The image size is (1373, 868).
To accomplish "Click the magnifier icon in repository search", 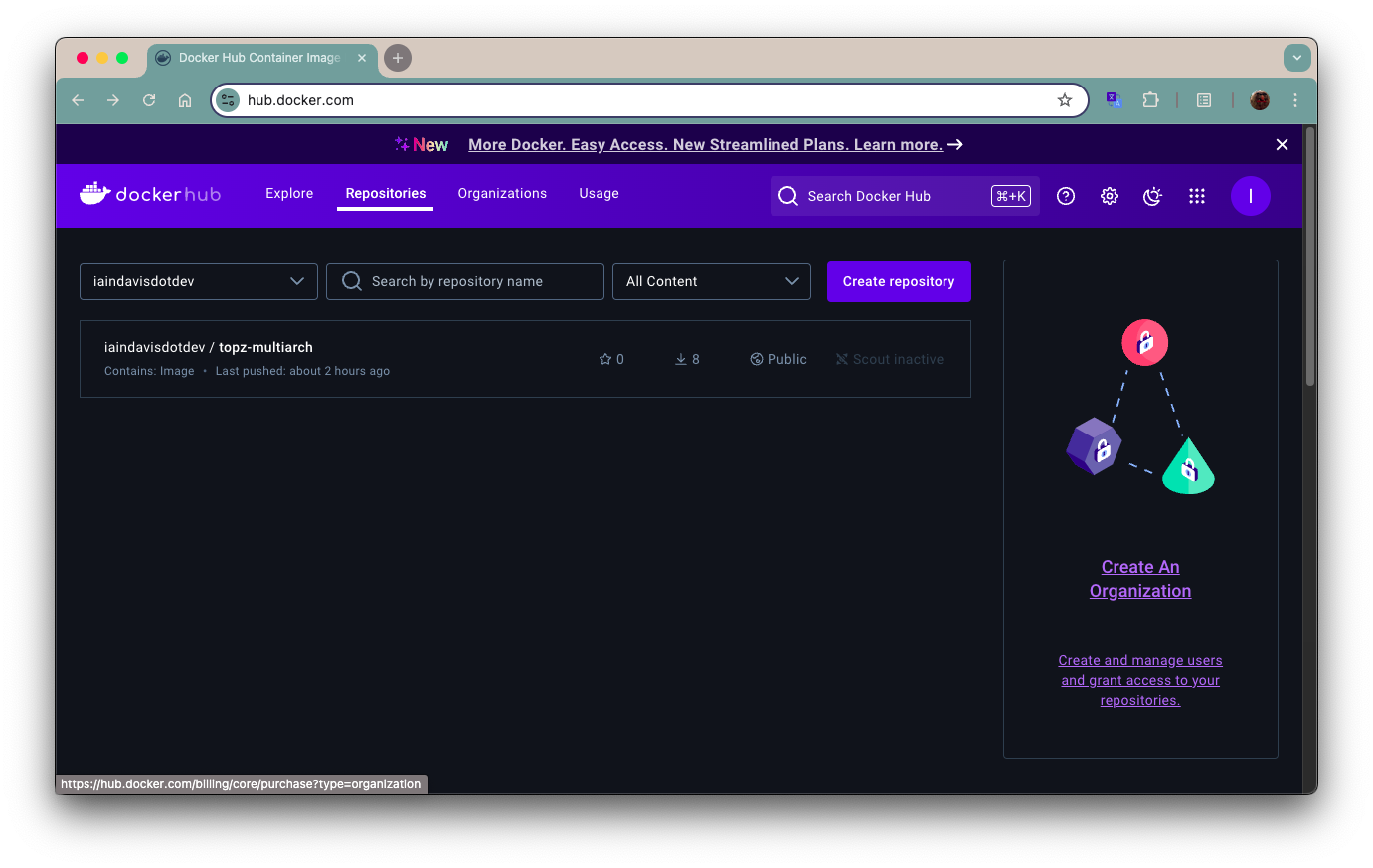I will (x=352, y=281).
